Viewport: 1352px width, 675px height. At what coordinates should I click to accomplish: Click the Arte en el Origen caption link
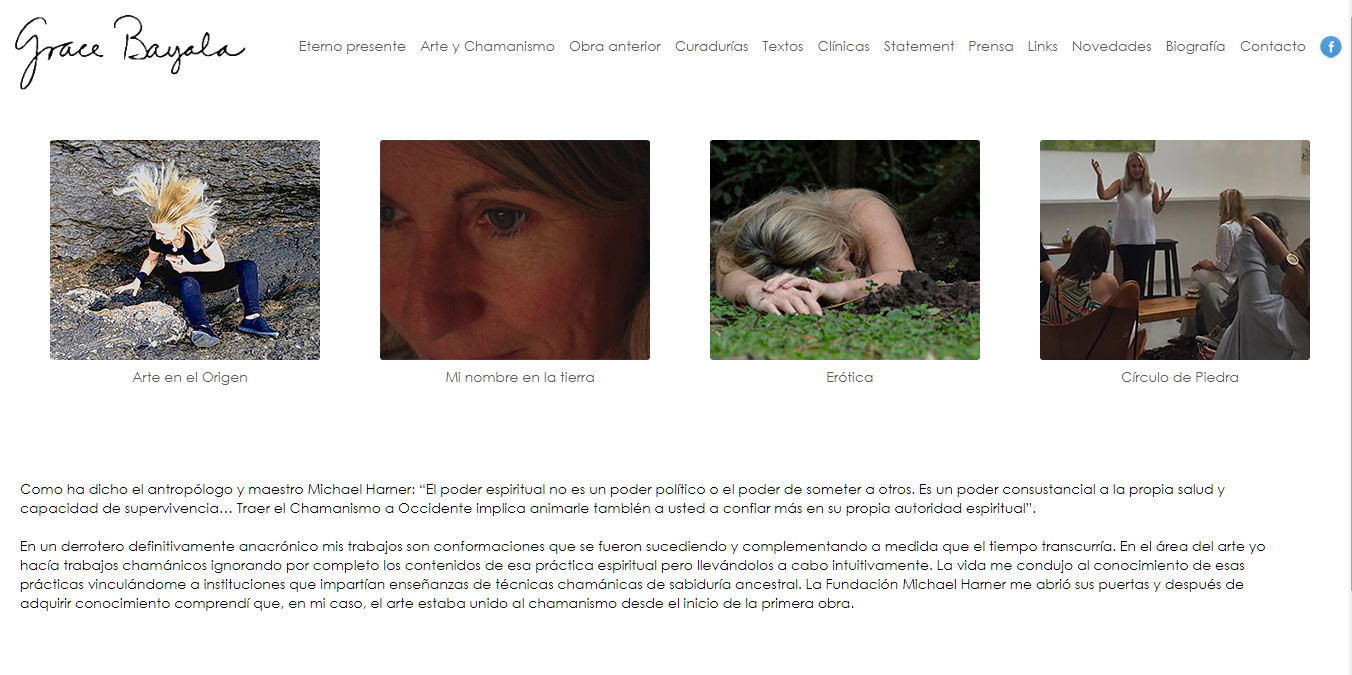190,378
